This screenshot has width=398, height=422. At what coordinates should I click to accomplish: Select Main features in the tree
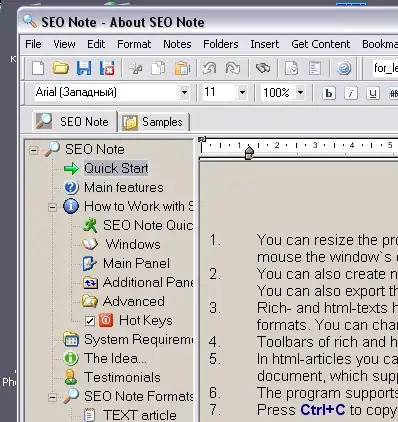click(x=124, y=187)
